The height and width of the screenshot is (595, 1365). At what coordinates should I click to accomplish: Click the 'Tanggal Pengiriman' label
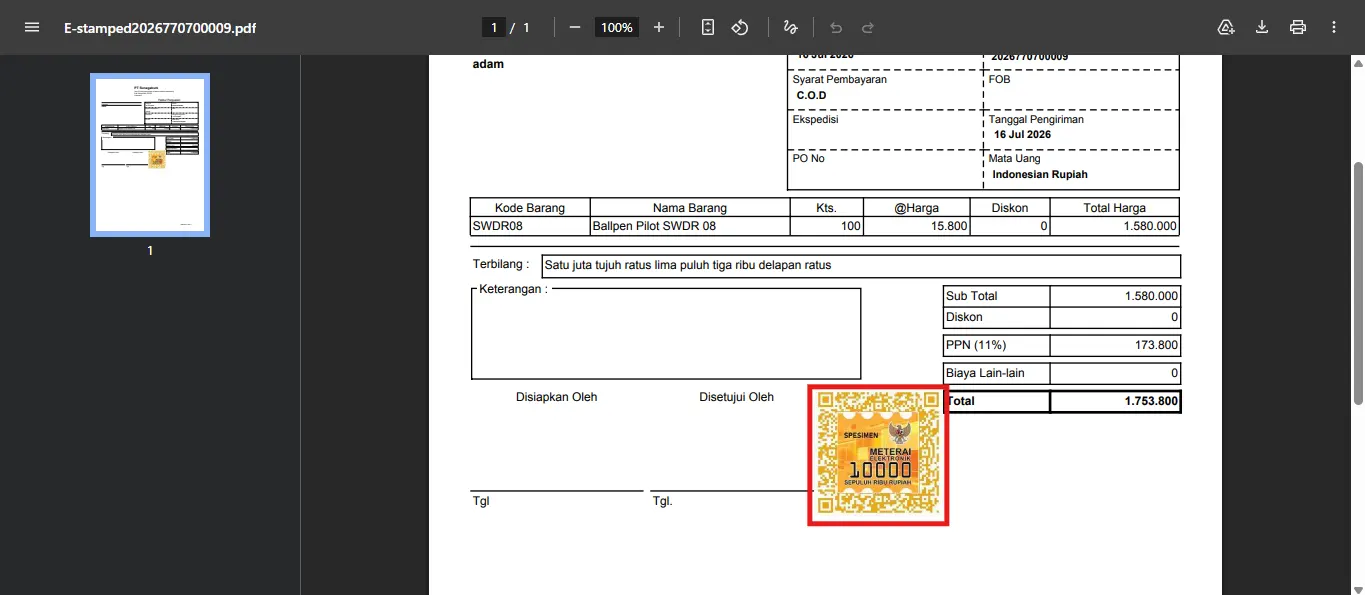pyautogui.click(x=1036, y=119)
